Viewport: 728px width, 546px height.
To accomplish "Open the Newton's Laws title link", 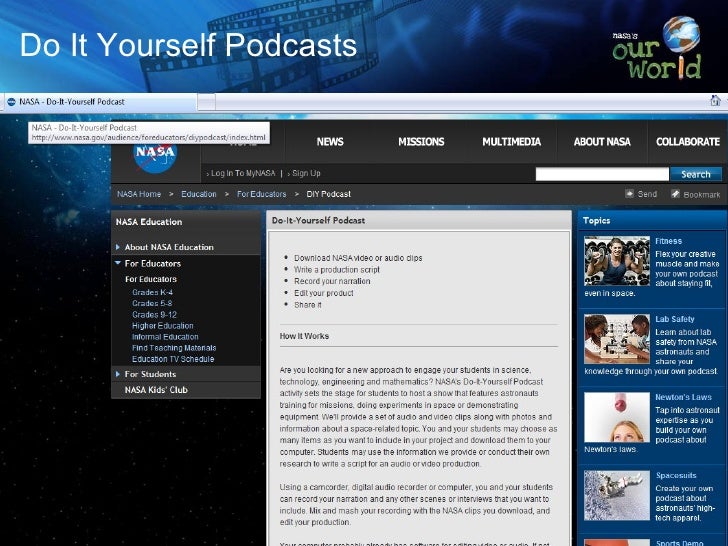I will point(683,397).
